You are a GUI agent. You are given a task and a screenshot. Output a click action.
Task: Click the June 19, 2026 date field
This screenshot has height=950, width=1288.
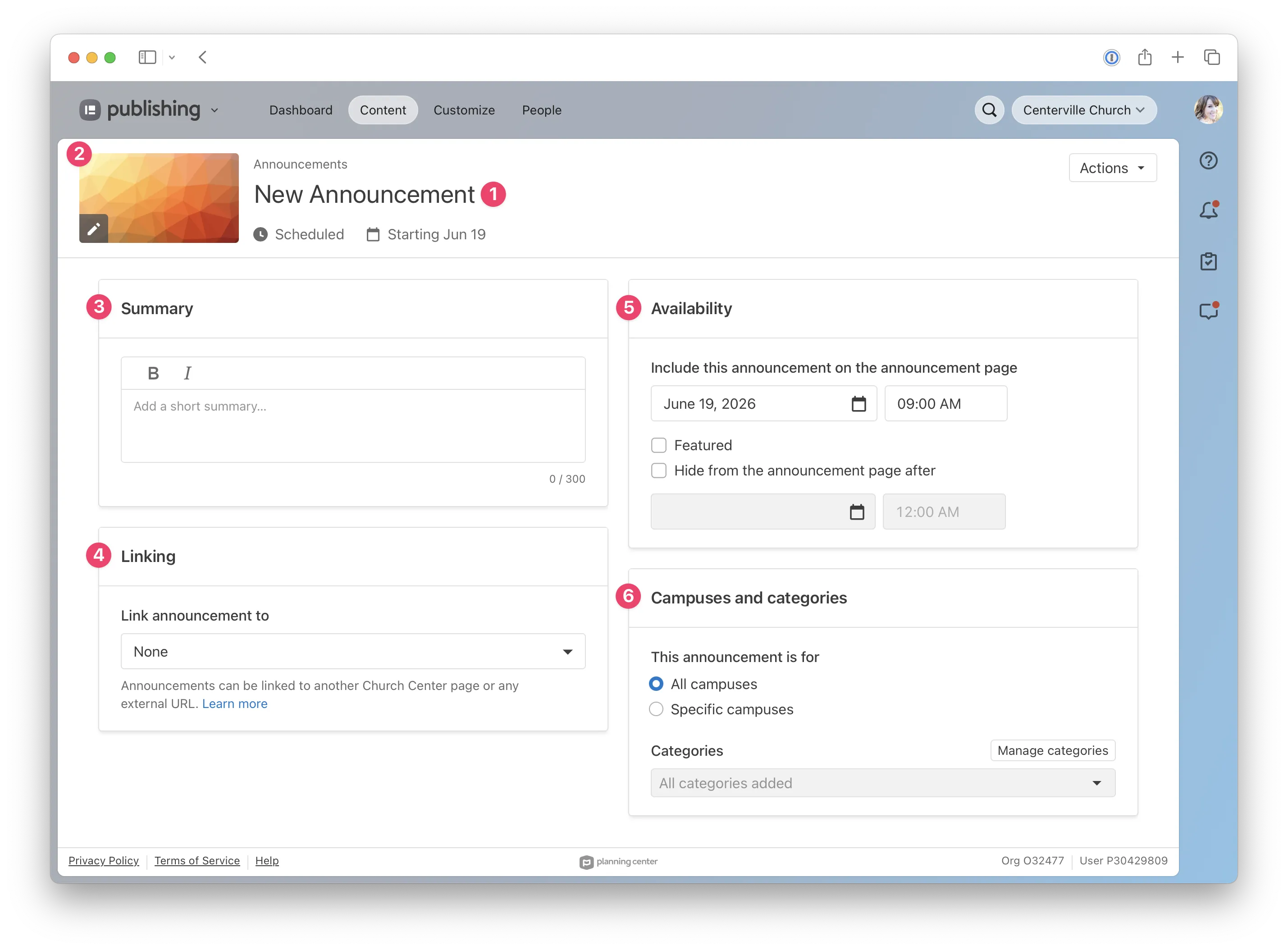click(763, 404)
